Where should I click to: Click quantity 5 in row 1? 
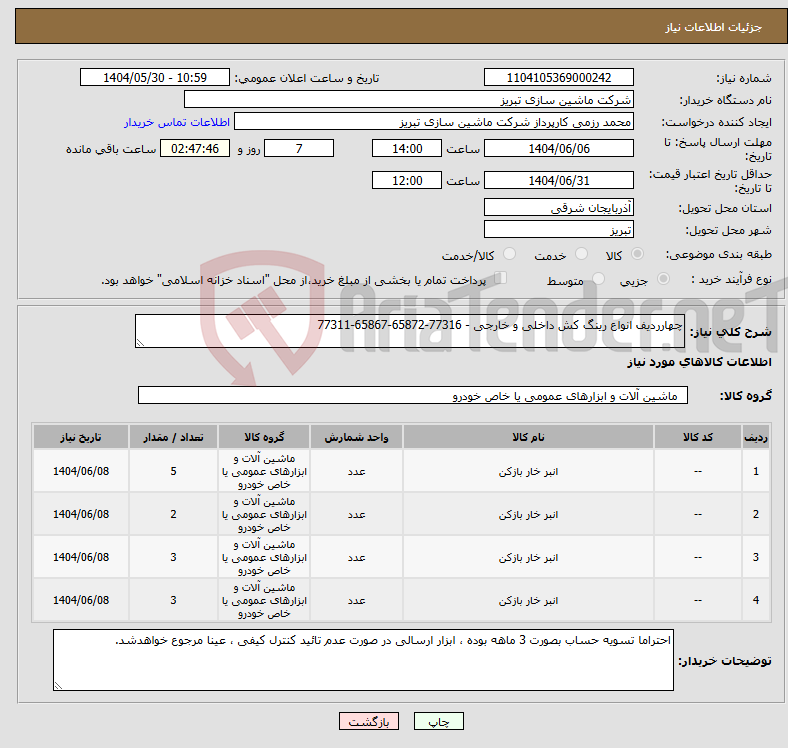(x=173, y=472)
